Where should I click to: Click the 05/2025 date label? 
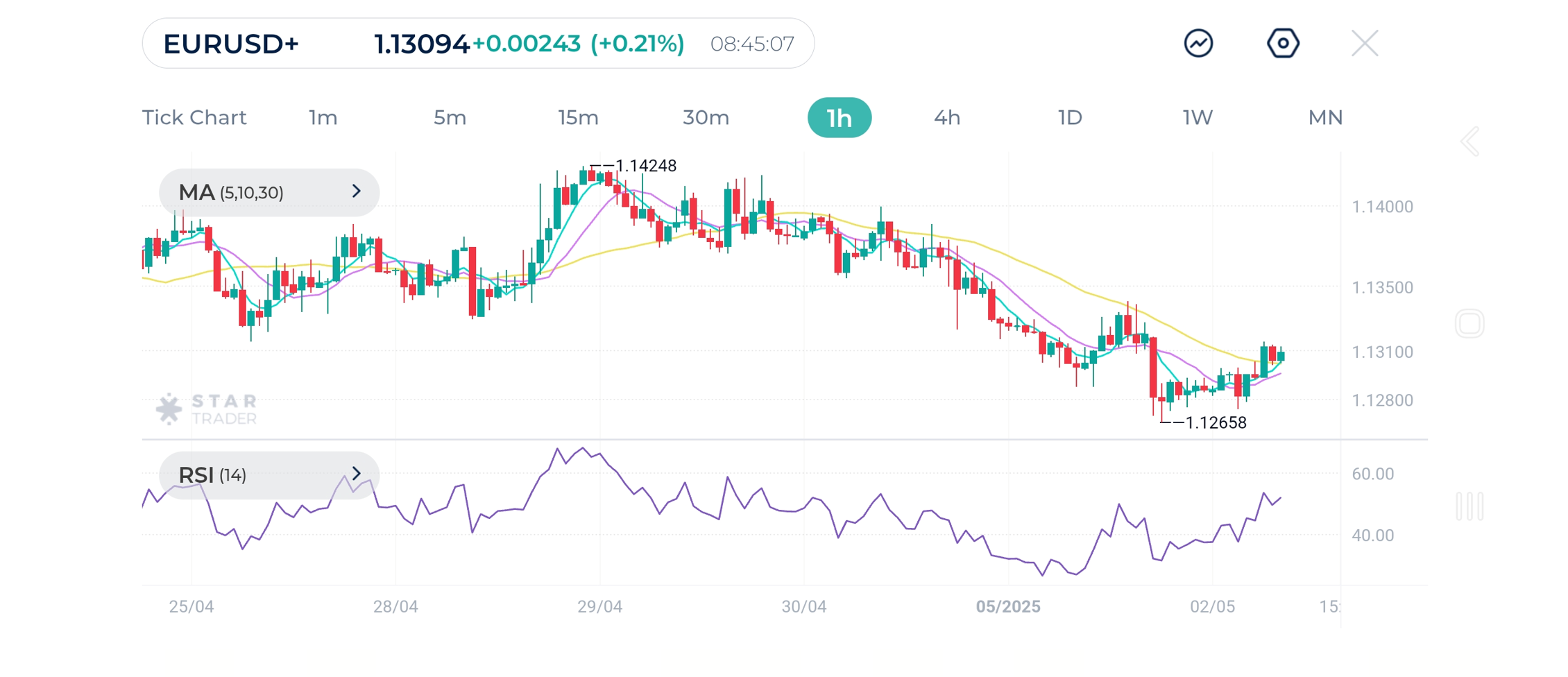1008,606
